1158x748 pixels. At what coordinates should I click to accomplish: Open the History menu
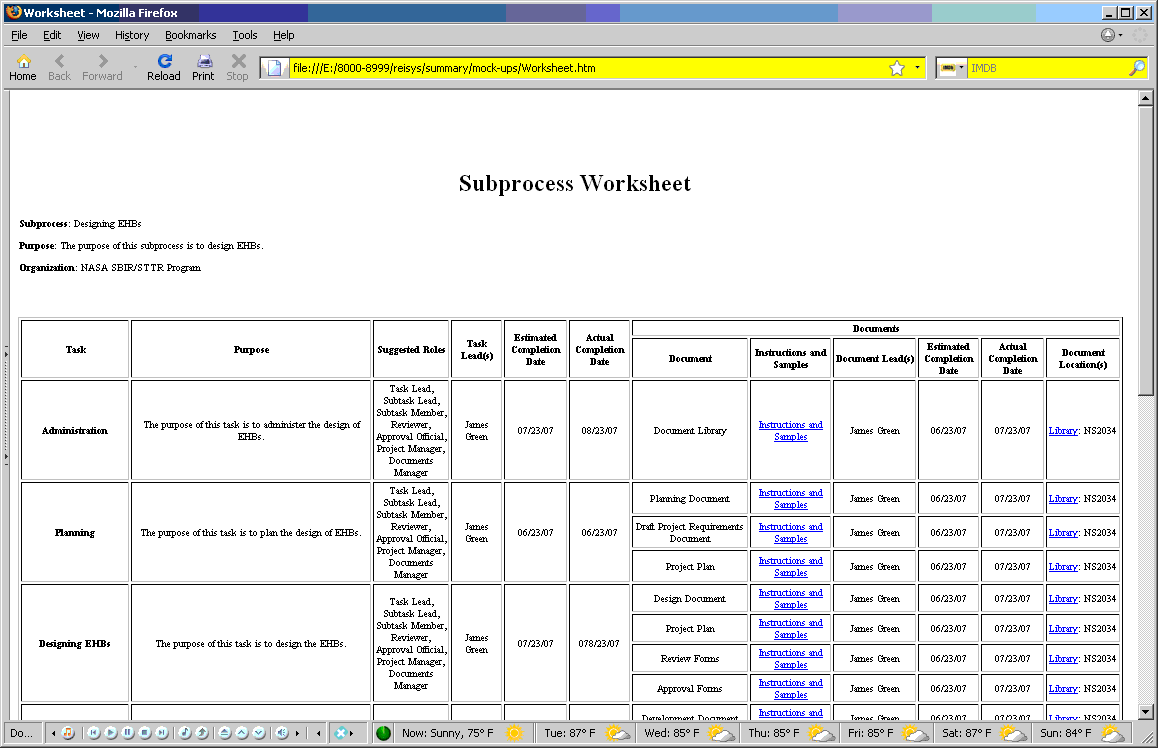[x=131, y=35]
